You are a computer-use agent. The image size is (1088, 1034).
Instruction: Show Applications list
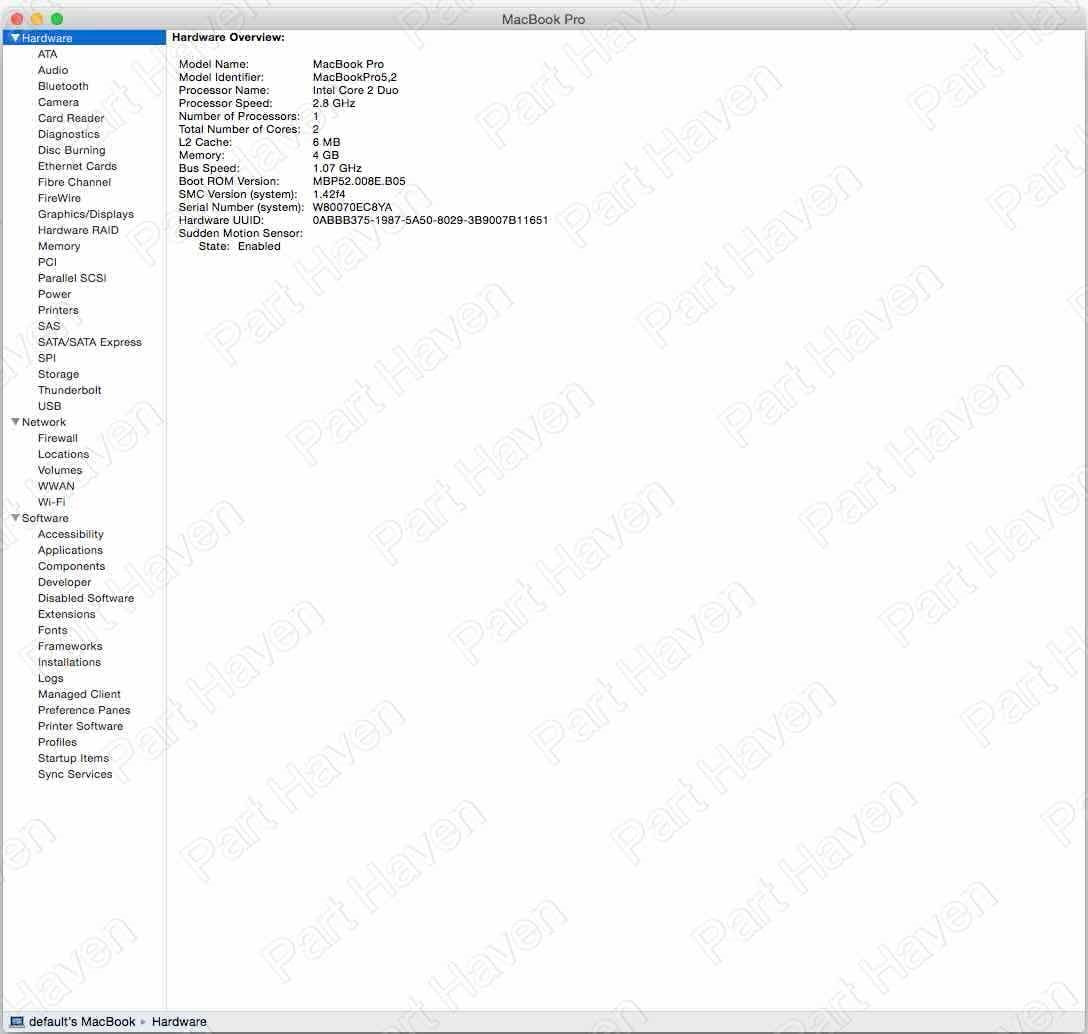[70, 550]
